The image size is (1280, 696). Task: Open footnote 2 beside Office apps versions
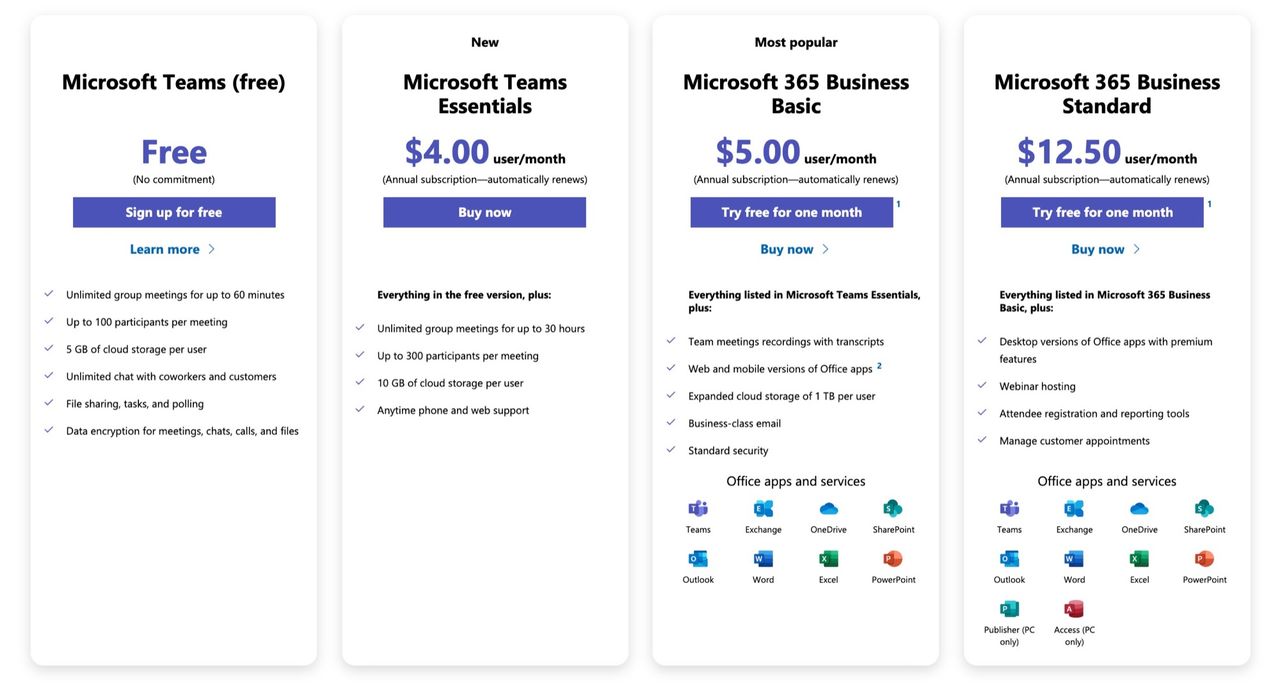click(880, 366)
